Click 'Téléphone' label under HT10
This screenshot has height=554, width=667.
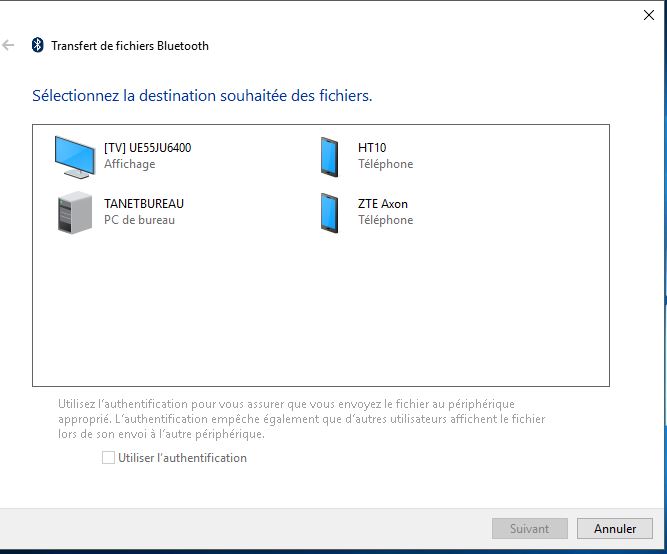click(385, 164)
